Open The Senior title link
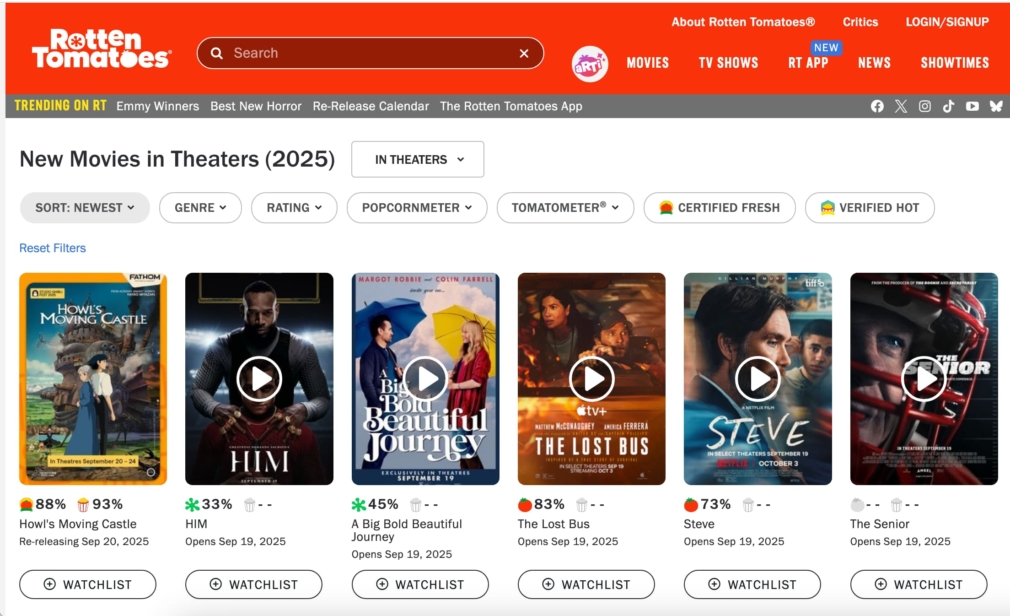The height and width of the screenshot is (616, 1010). pos(880,524)
